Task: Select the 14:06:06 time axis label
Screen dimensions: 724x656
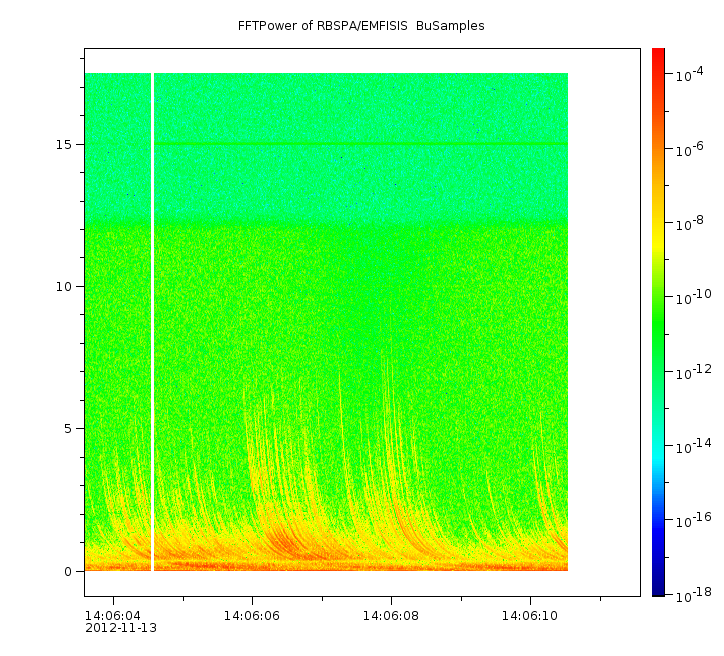Action: (x=251, y=615)
